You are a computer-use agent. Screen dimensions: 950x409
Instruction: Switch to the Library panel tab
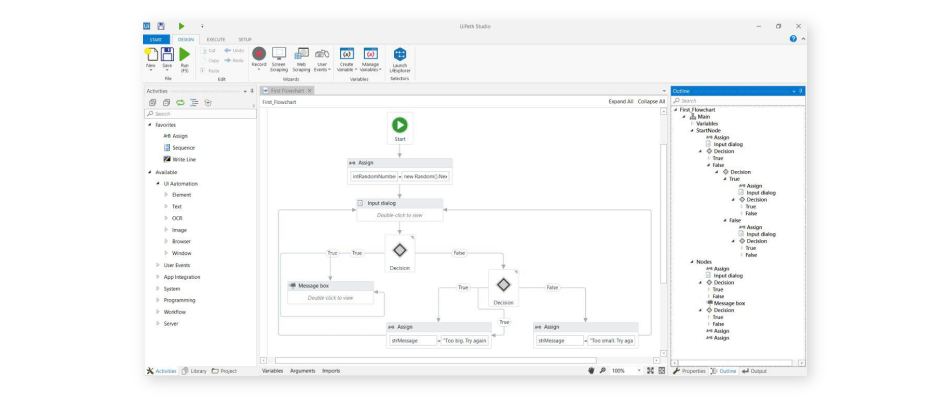(194, 371)
